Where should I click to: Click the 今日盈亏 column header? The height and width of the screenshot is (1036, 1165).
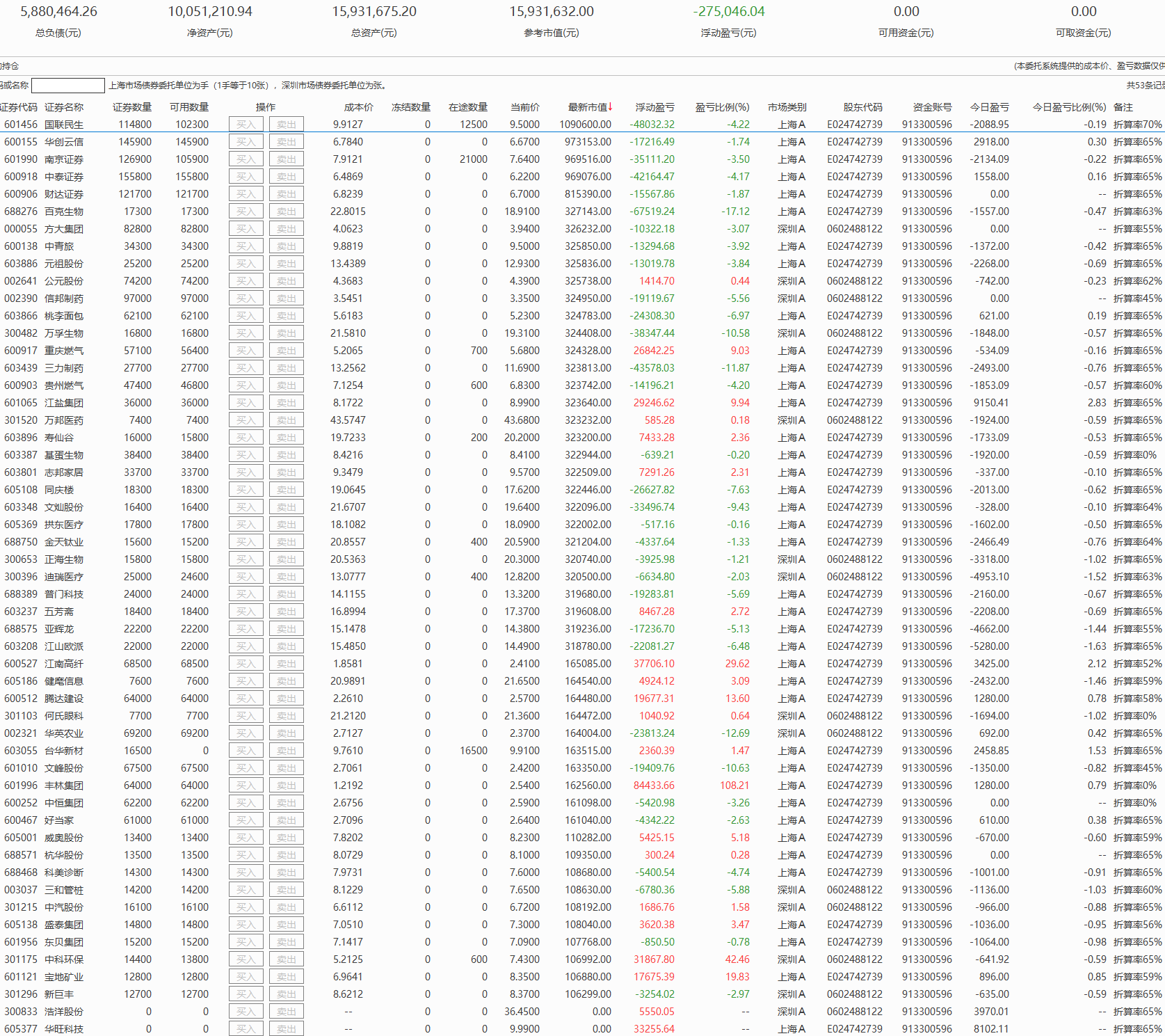point(989,107)
